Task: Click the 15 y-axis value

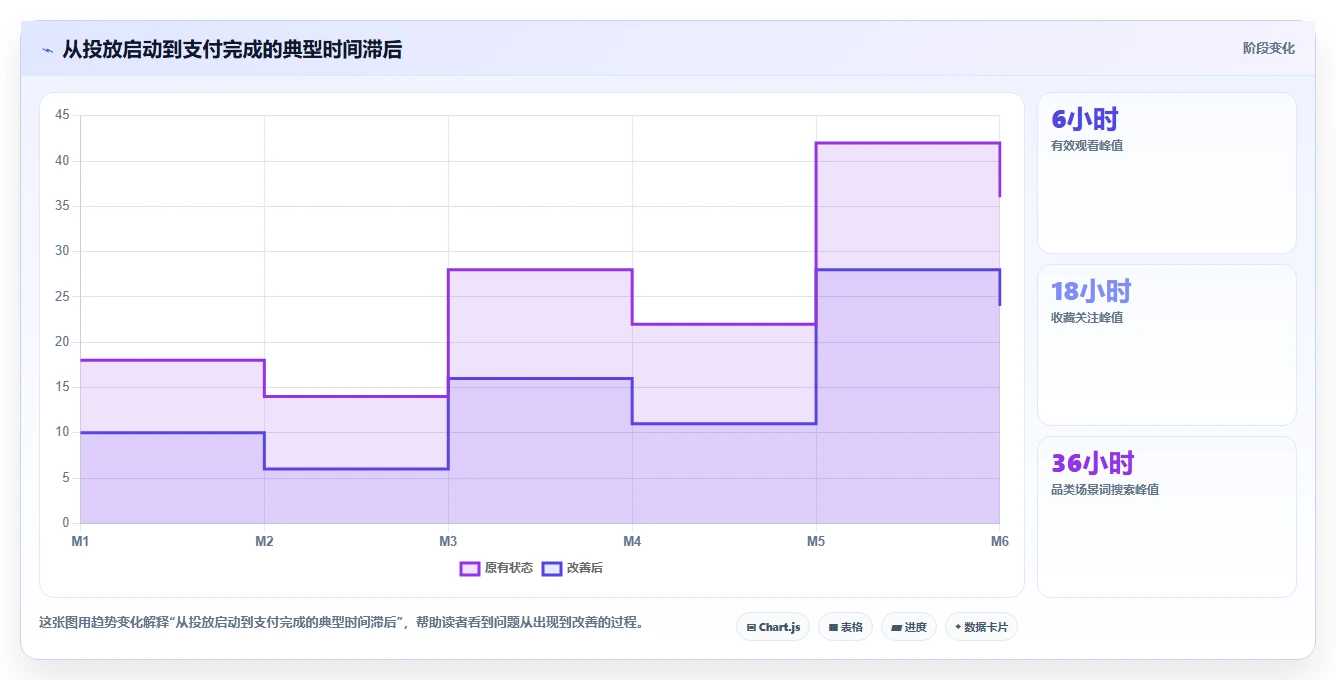Action: (62, 387)
